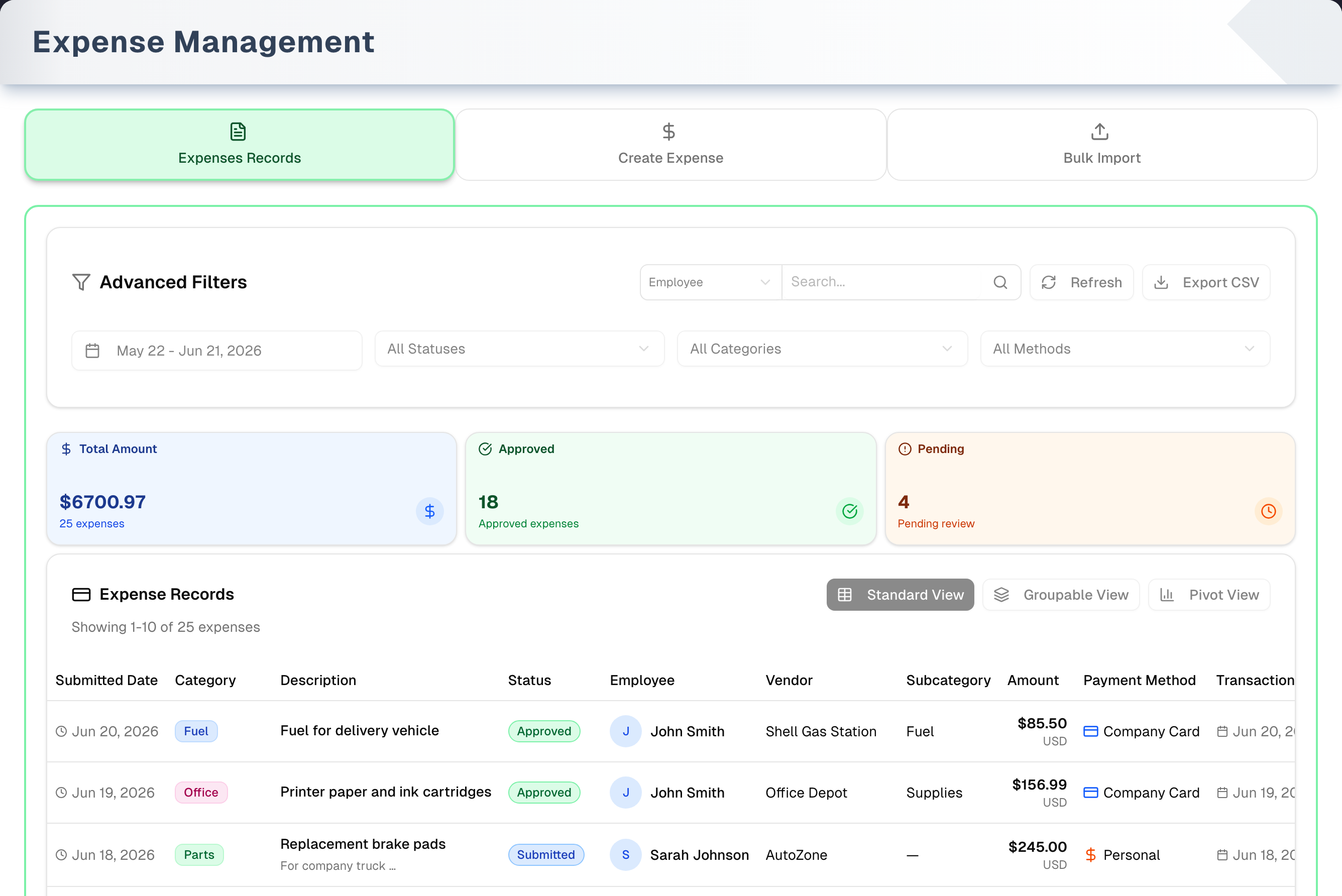The width and height of the screenshot is (1342, 896).
Task: Switch to Create Expense tab
Action: click(x=670, y=145)
